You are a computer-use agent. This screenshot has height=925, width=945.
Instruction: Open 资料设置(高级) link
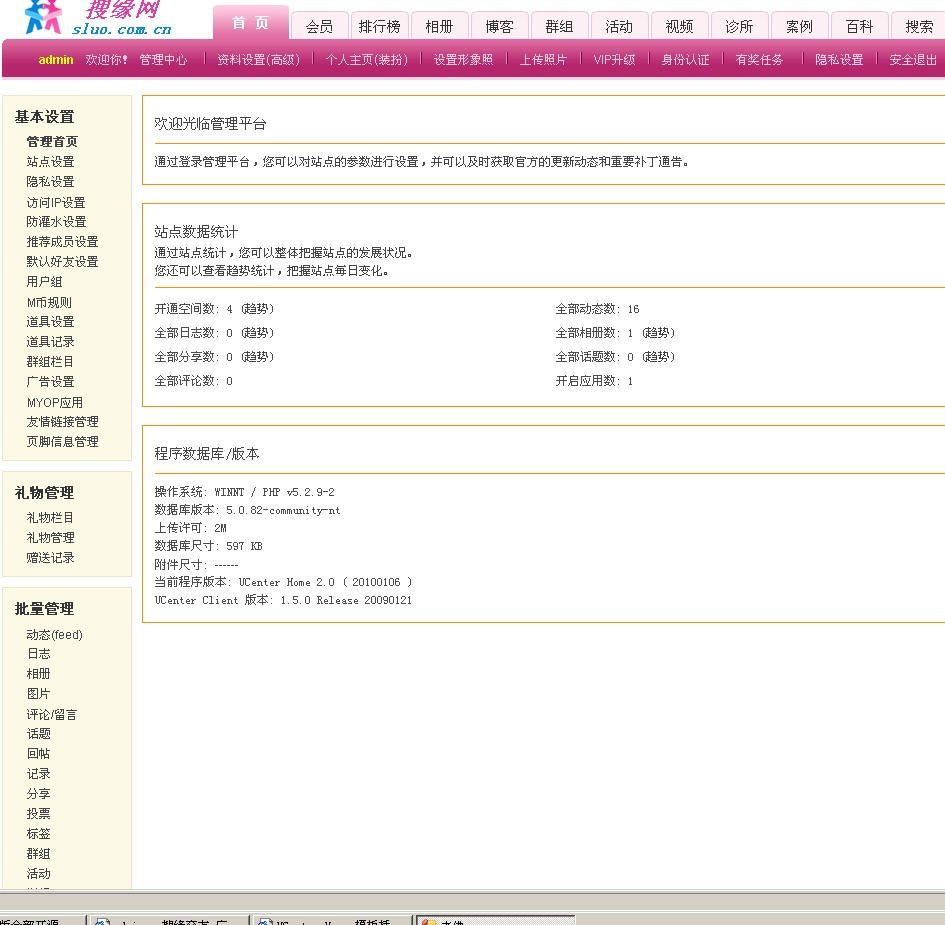[259, 60]
